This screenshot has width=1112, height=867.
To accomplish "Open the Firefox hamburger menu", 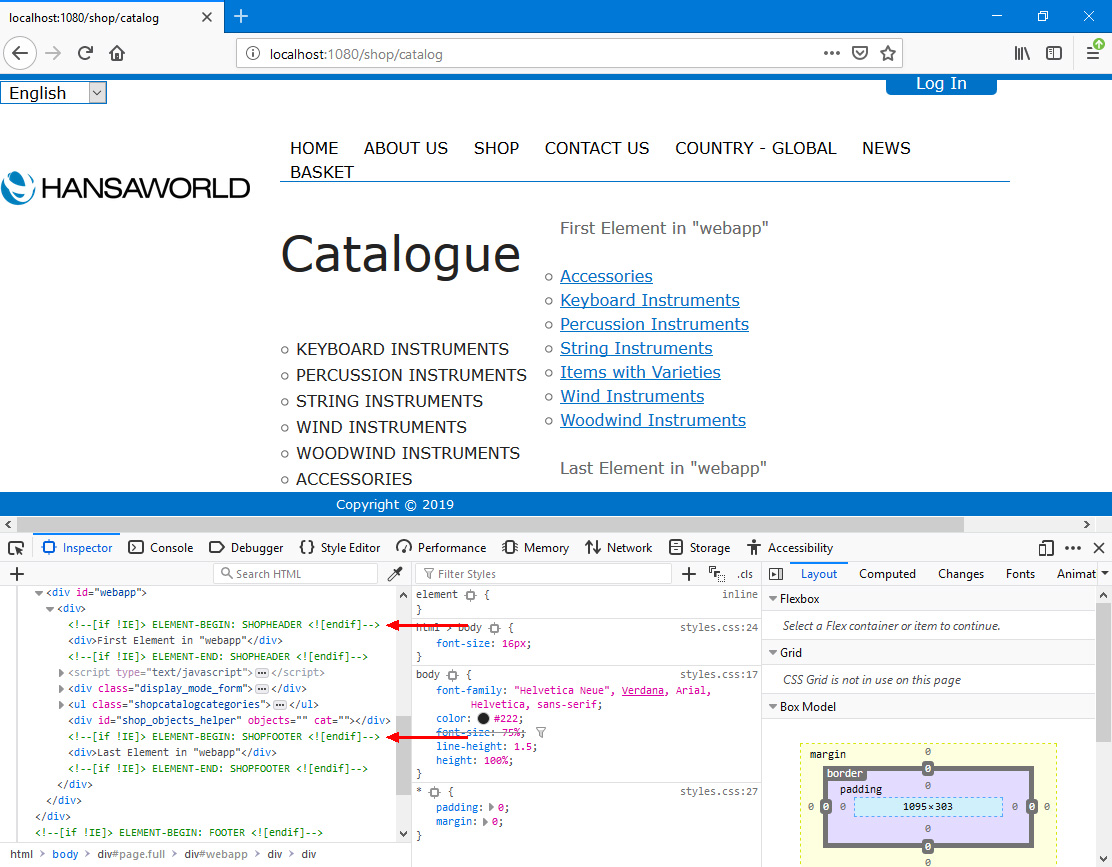I will 1093,53.
